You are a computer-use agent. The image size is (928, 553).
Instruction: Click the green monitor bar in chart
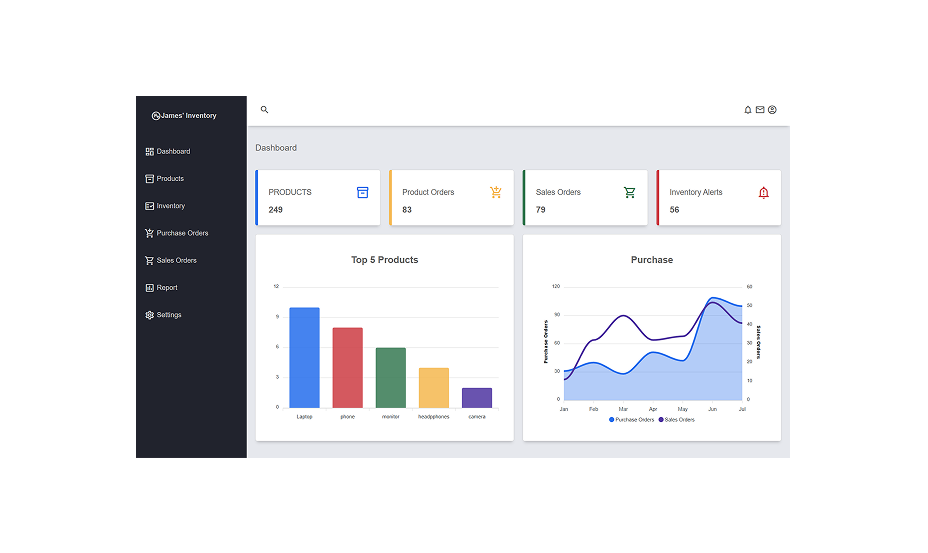click(391, 378)
